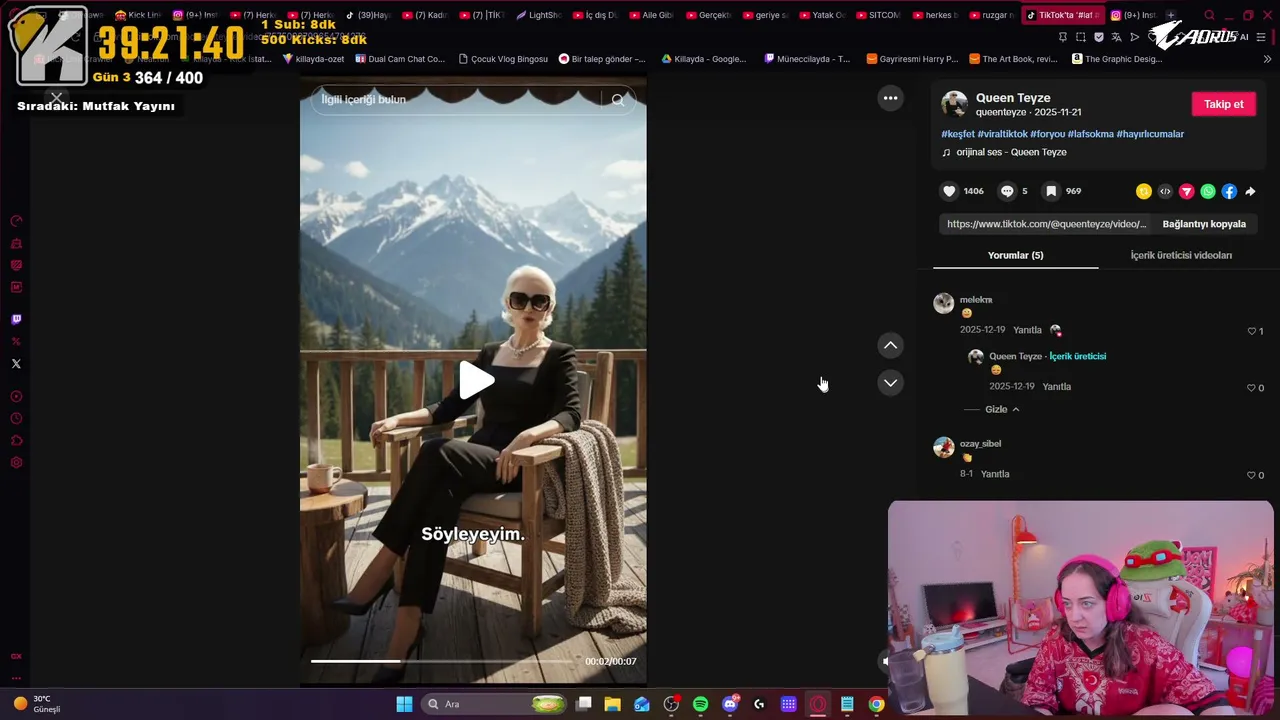The height and width of the screenshot is (720, 1280).
Task: Open the #hayırlıcumalar hashtag
Action: click(x=1150, y=134)
